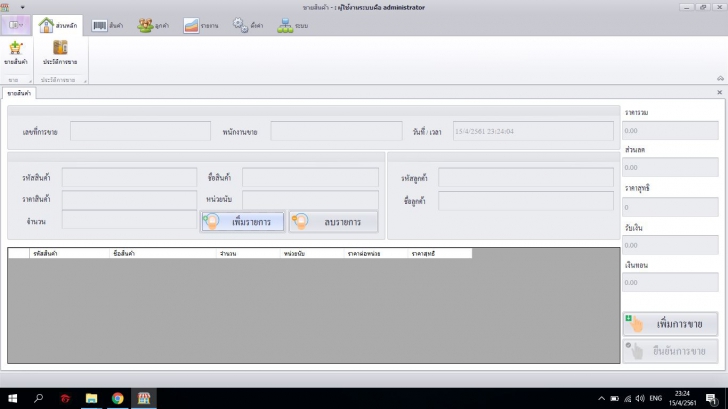Sort by the จำนวน table column header
The width and height of the screenshot is (728, 409).
[x=248, y=253]
